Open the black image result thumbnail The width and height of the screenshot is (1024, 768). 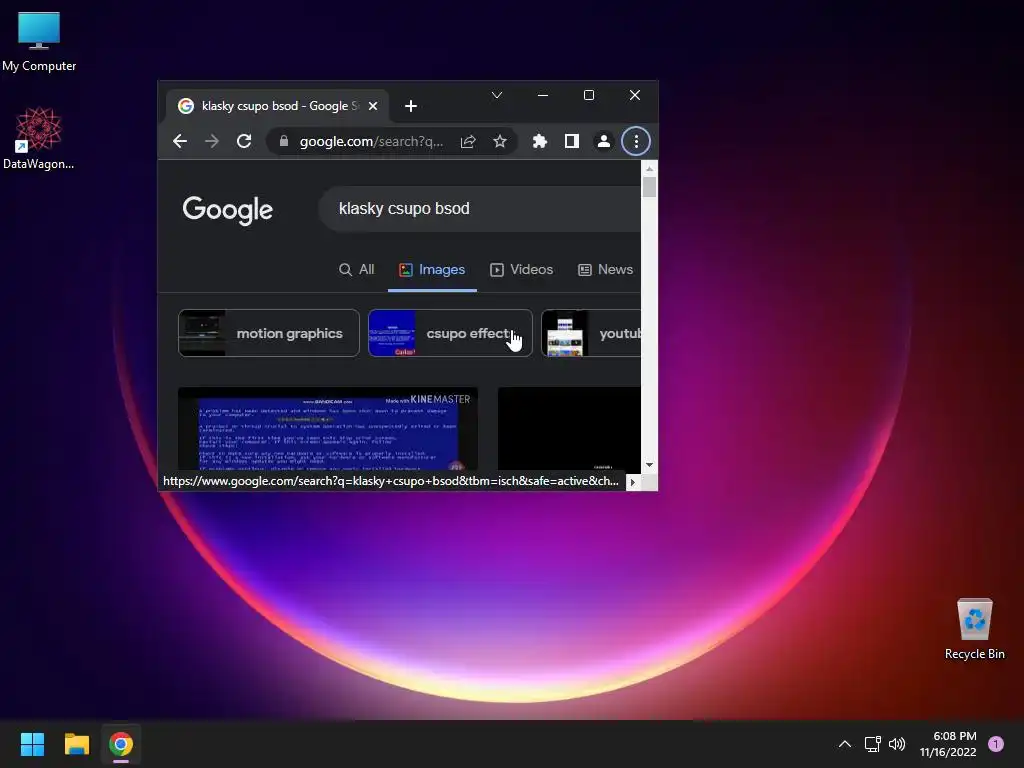point(569,429)
